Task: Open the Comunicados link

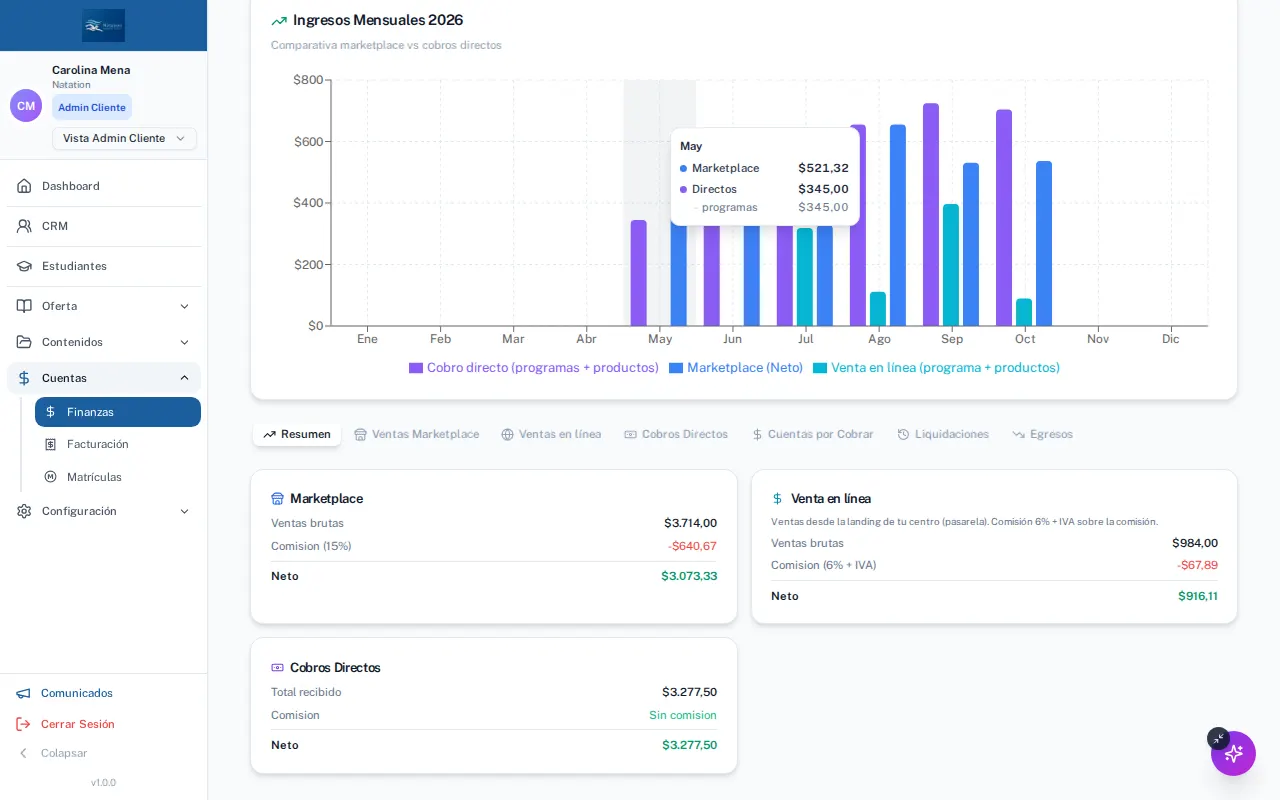Action: (x=77, y=693)
